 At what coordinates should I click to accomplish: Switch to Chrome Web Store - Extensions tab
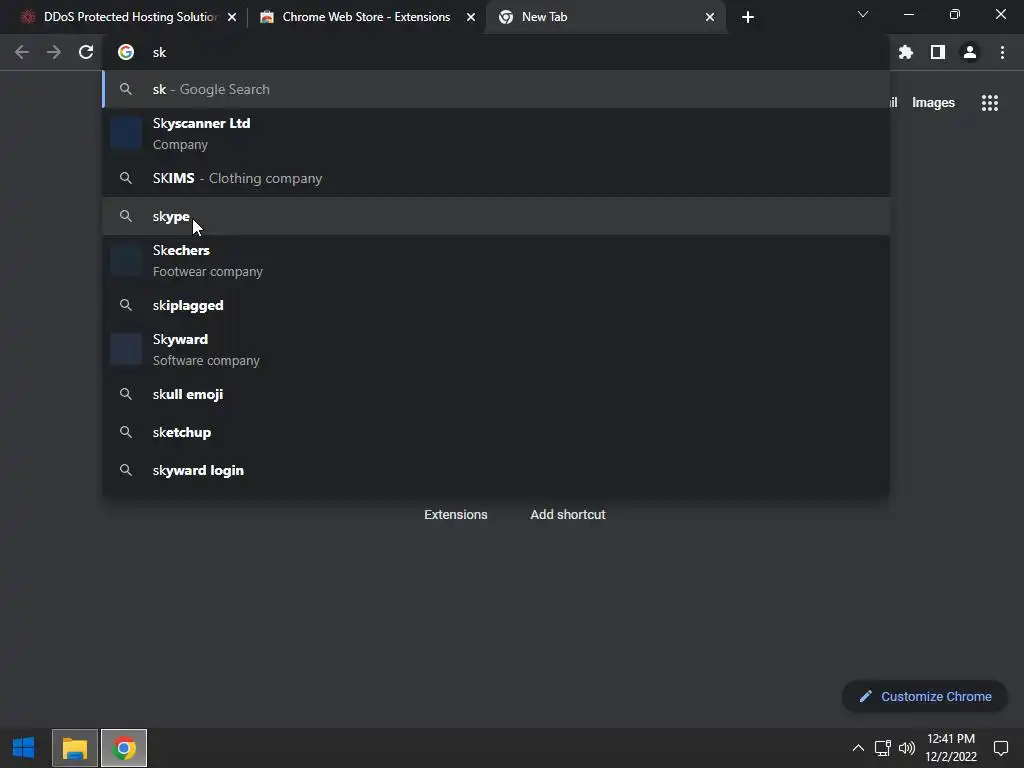point(366,17)
